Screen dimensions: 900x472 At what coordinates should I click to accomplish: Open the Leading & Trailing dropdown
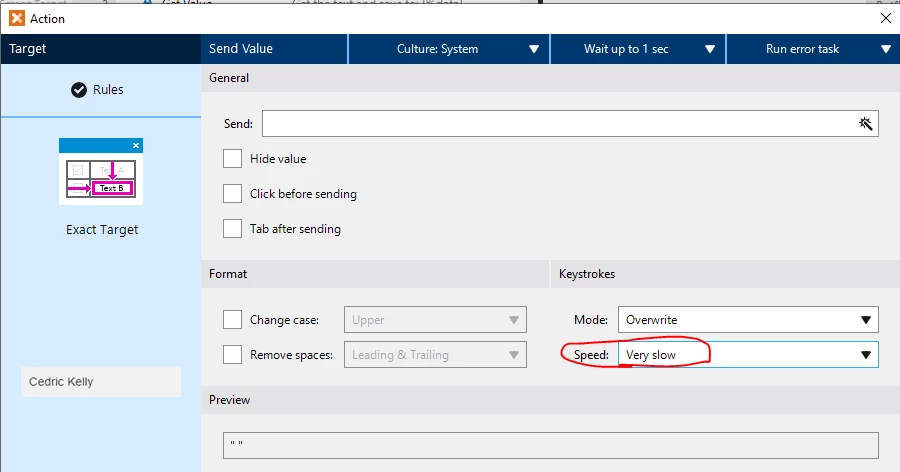click(435, 355)
